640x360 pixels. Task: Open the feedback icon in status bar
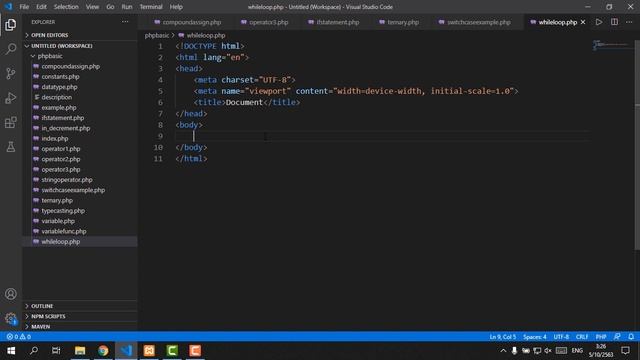pyautogui.click(x=617, y=337)
